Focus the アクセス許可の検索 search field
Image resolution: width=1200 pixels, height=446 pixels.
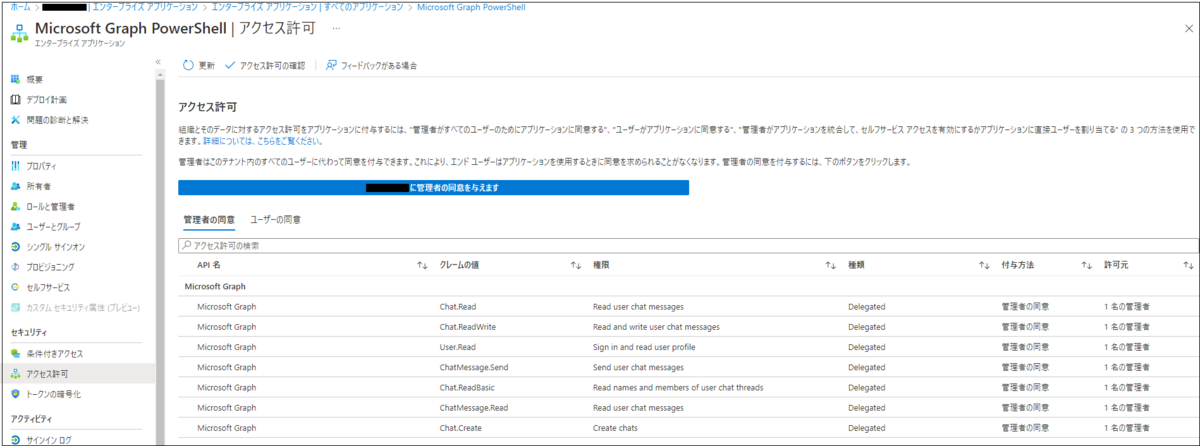(688, 244)
